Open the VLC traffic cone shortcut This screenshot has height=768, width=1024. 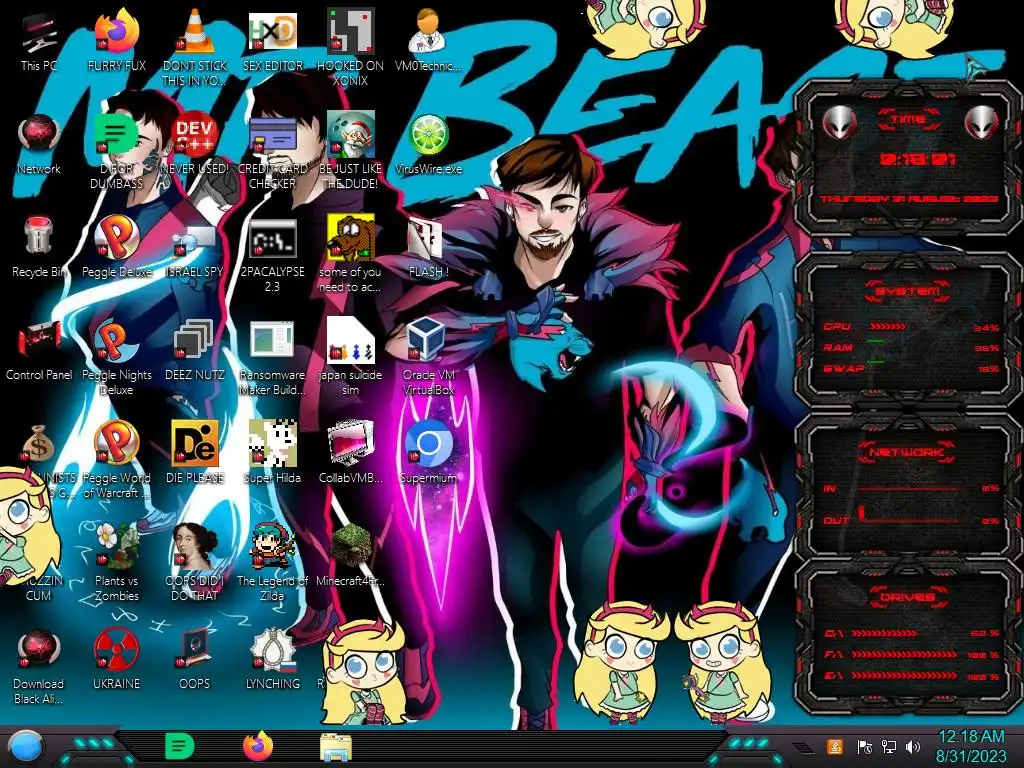(x=195, y=47)
